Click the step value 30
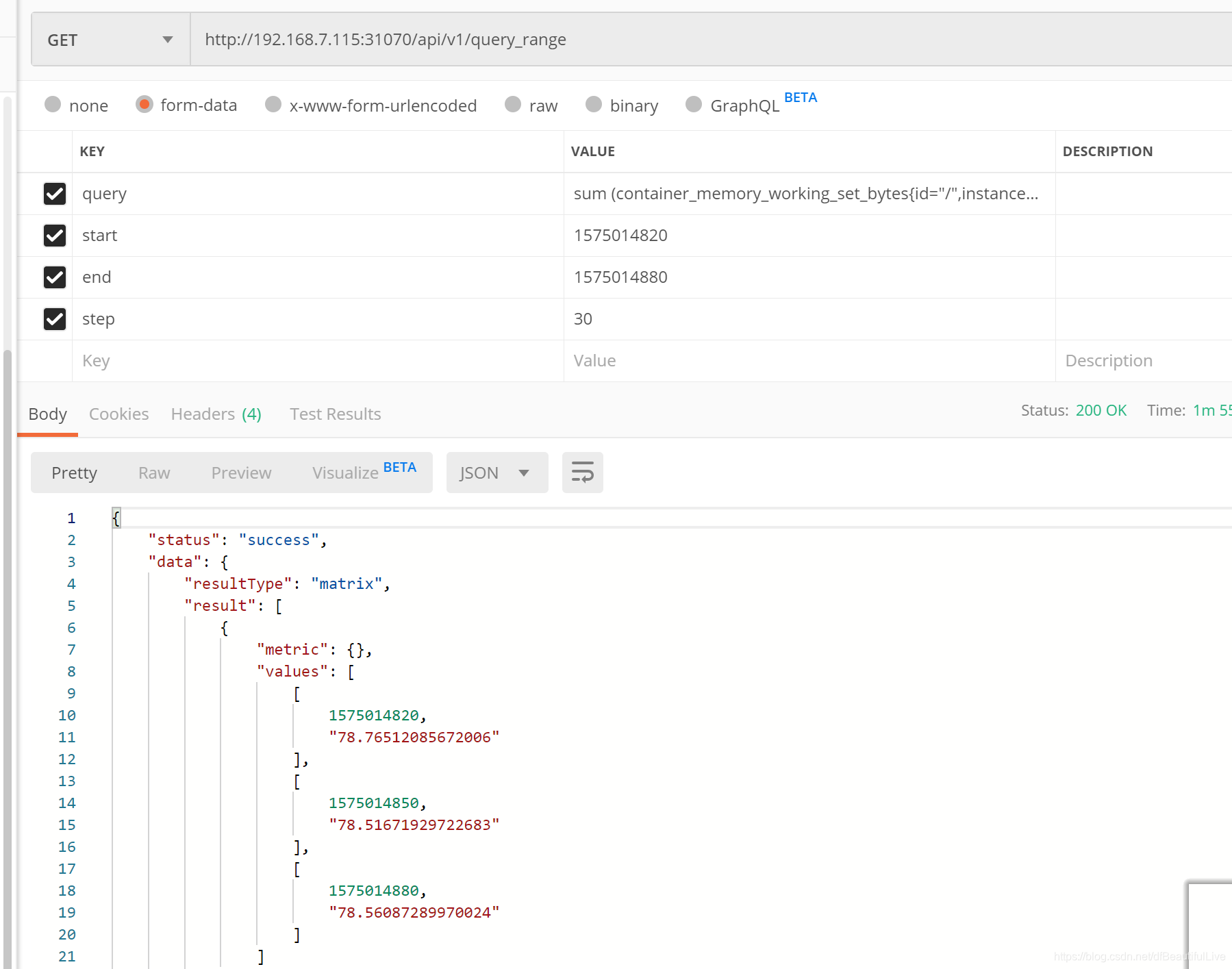Image resolution: width=1232 pixels, height=969 pixels. coord(583,319)
